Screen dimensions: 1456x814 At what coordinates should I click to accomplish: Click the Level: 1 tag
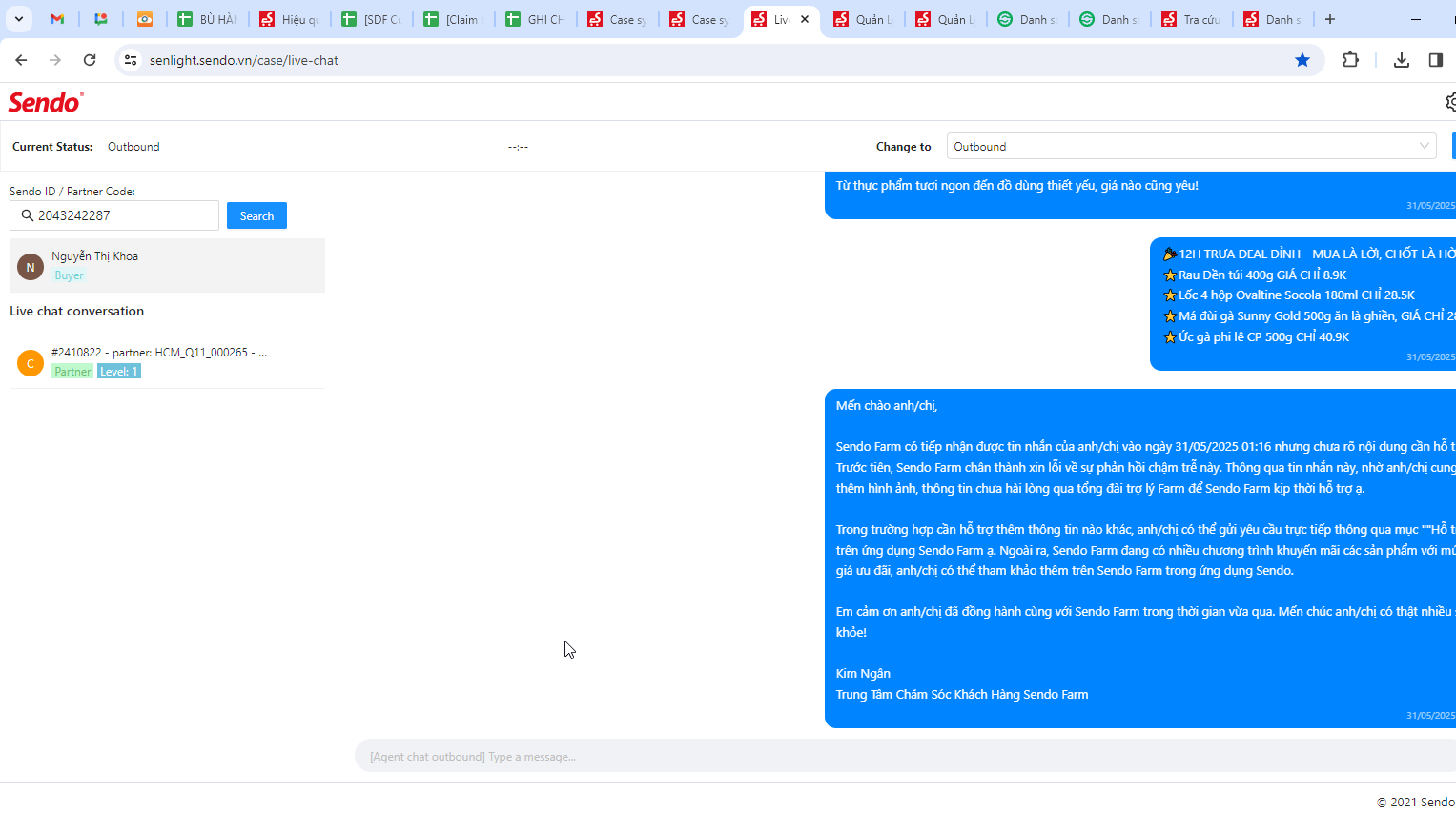119,372
